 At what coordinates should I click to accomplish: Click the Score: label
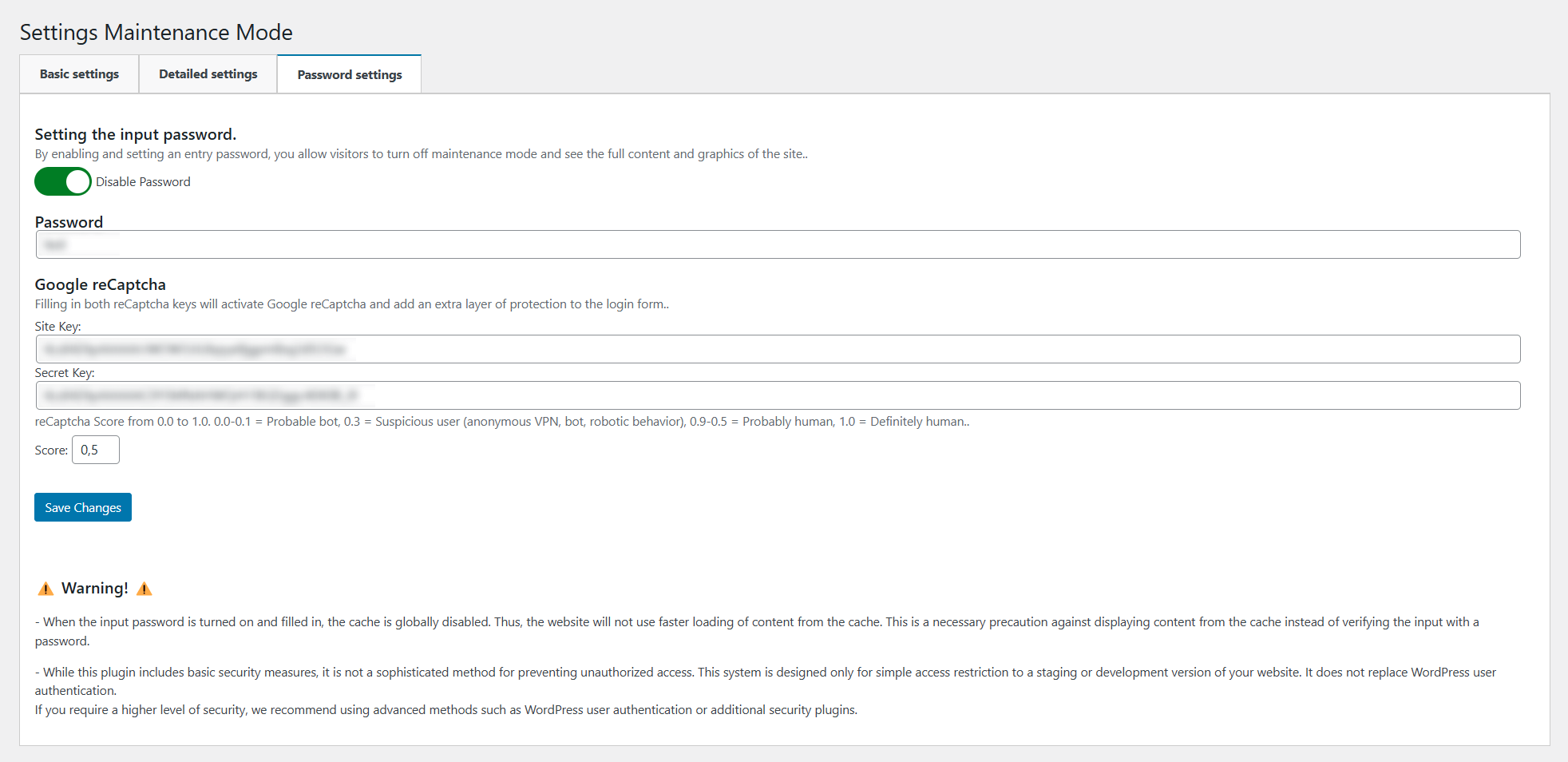pyautogui.click(x=51, y=450)
